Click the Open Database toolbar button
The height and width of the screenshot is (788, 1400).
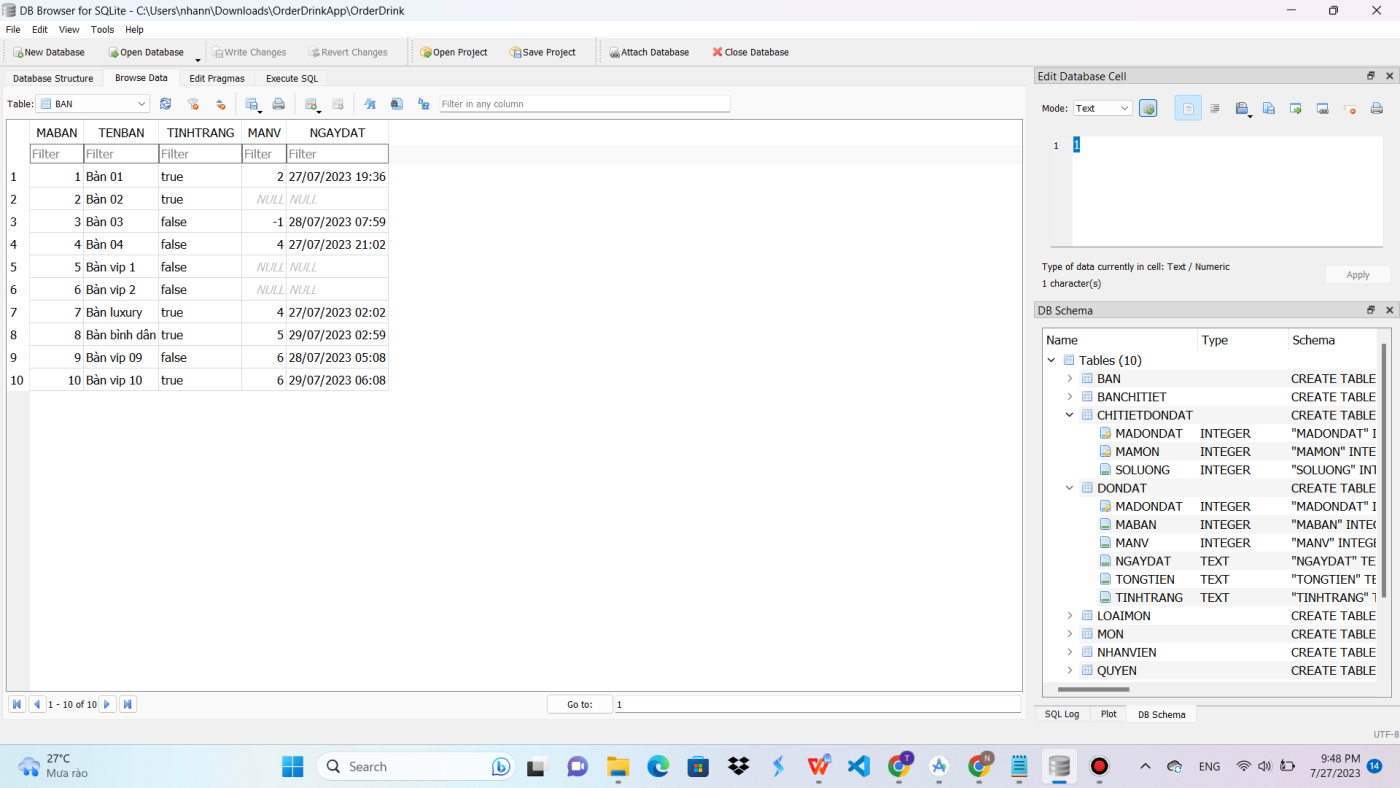(x=146, y=52)
